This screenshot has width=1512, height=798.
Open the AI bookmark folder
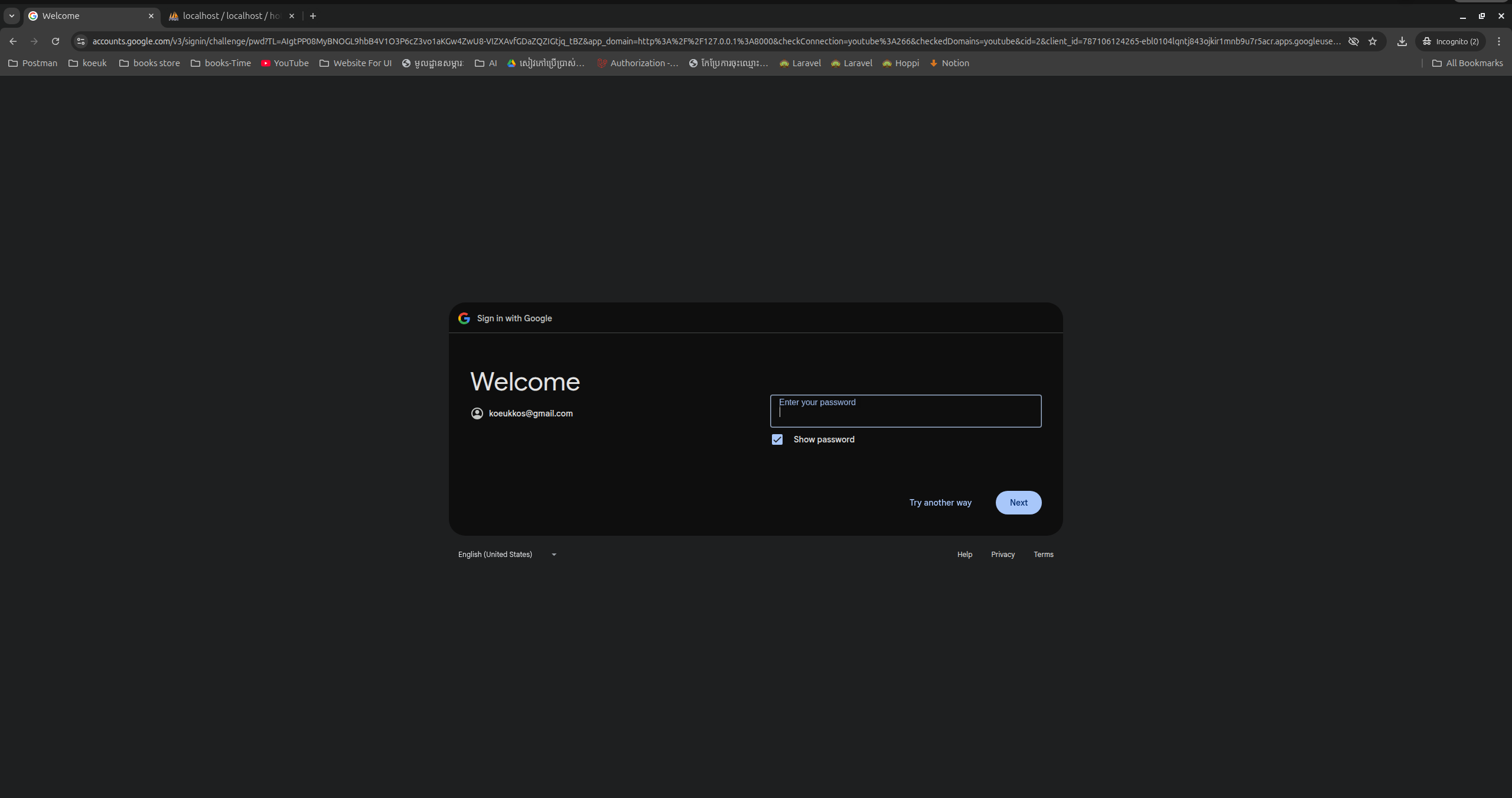click(x=486, y=63)
